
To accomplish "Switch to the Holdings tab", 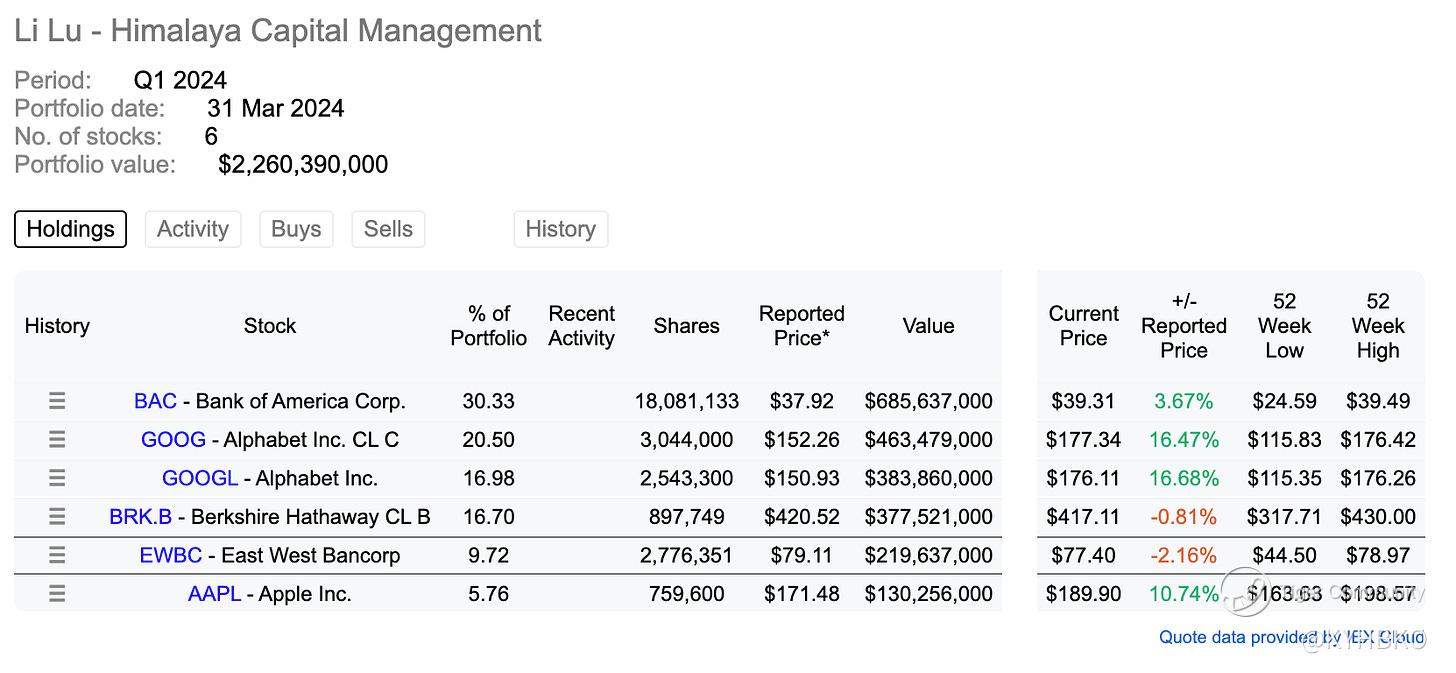I will (70, 229).
